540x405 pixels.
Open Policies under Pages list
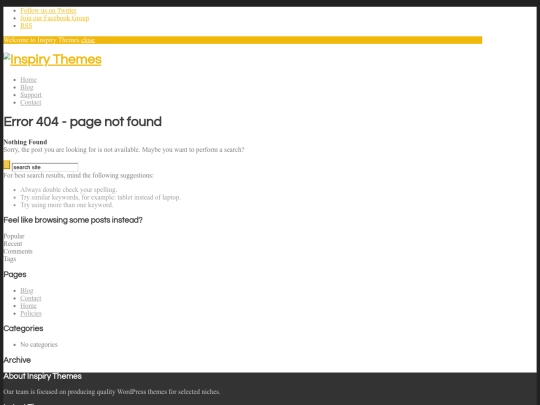(31, 314)
